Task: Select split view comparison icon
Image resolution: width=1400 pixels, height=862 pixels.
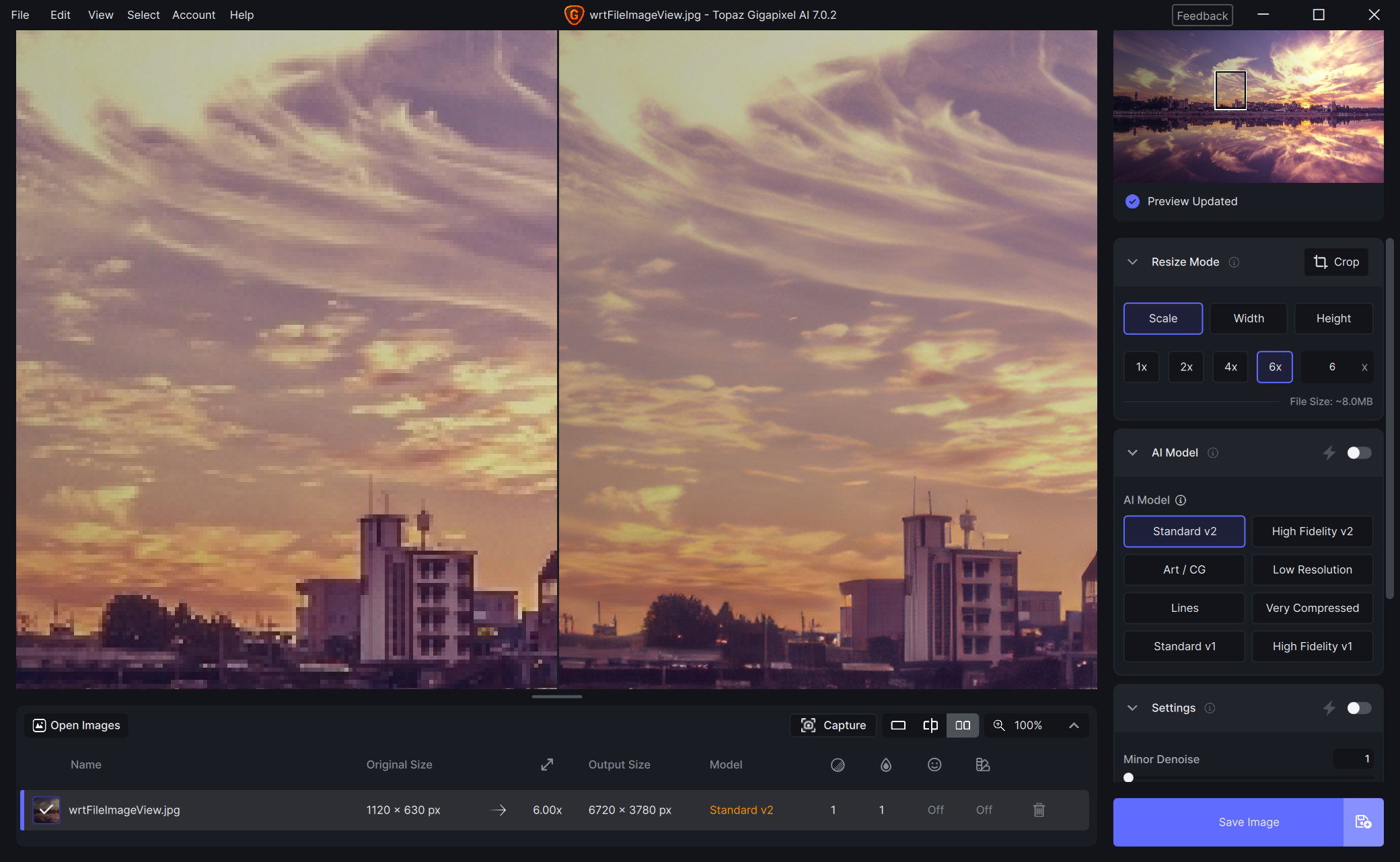Action: coord(930,725)
